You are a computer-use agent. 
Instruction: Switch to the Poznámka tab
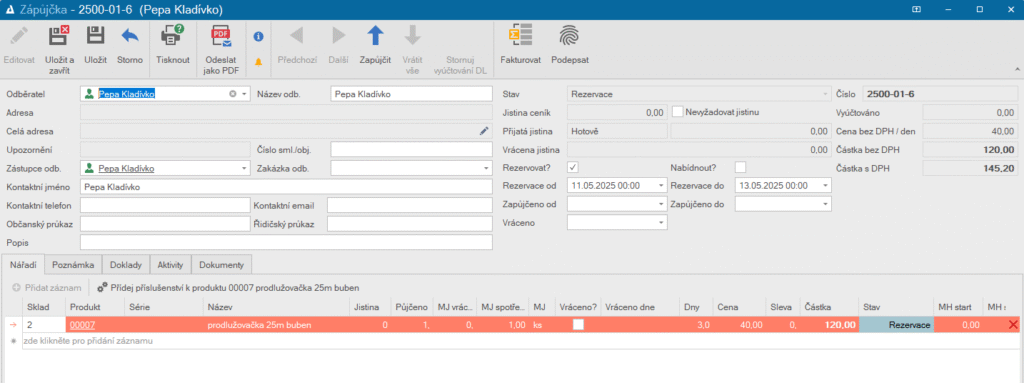74,265
